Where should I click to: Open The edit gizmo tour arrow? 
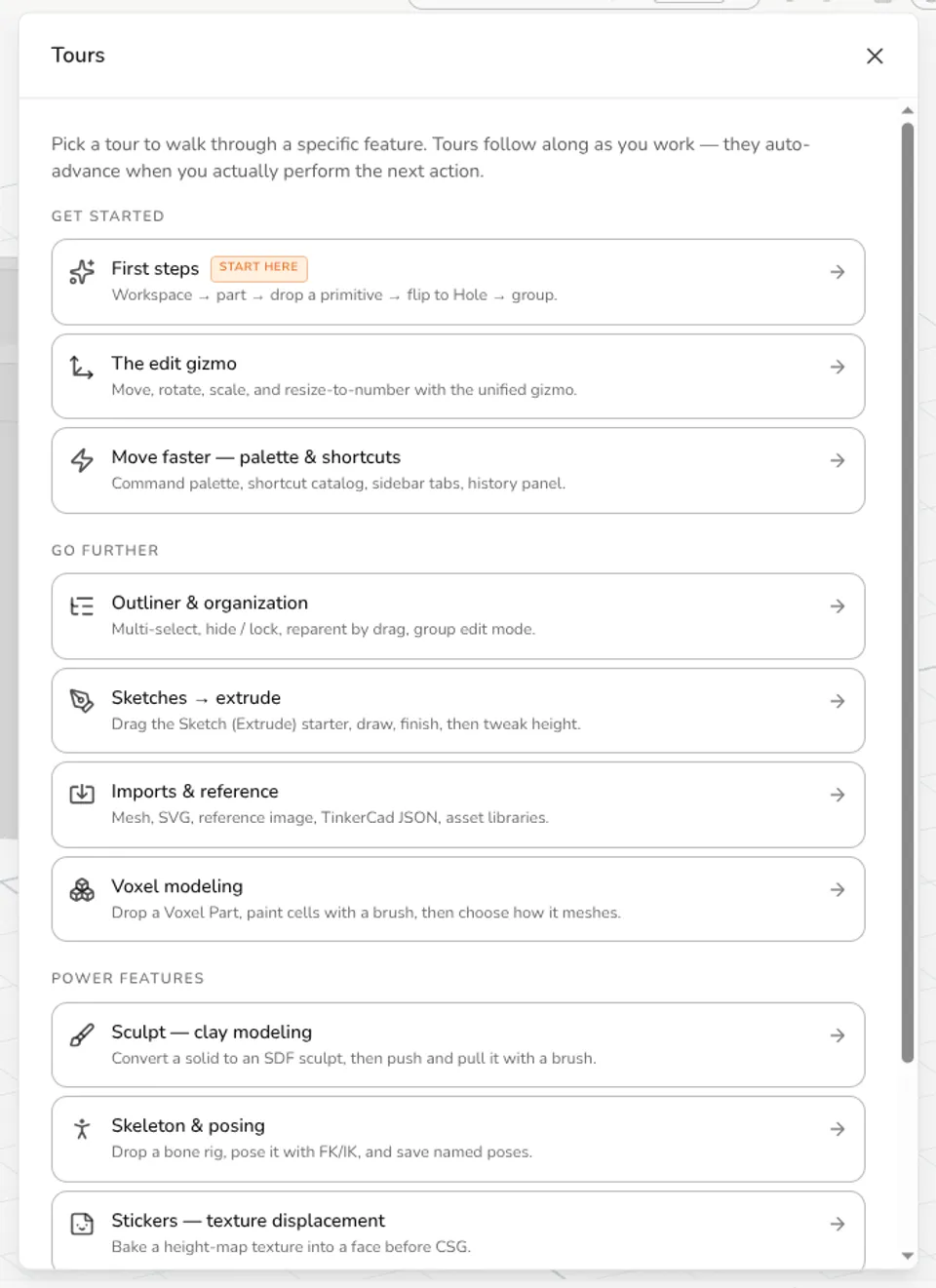(x=838, y=367)
